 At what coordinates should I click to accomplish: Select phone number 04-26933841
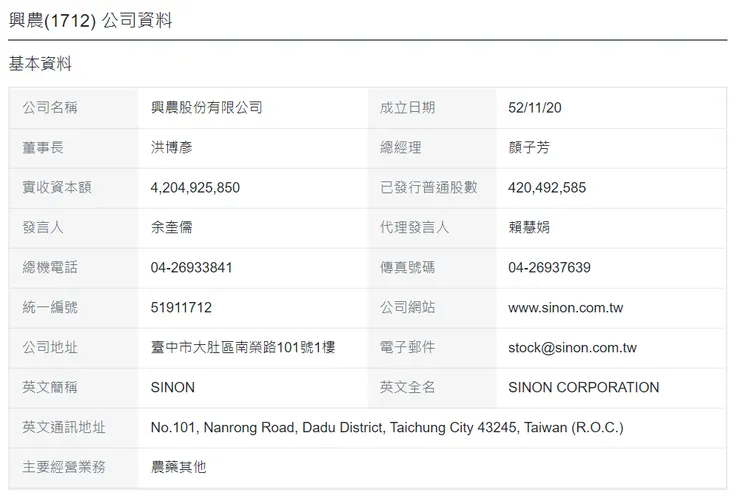[x=192, y=268]
